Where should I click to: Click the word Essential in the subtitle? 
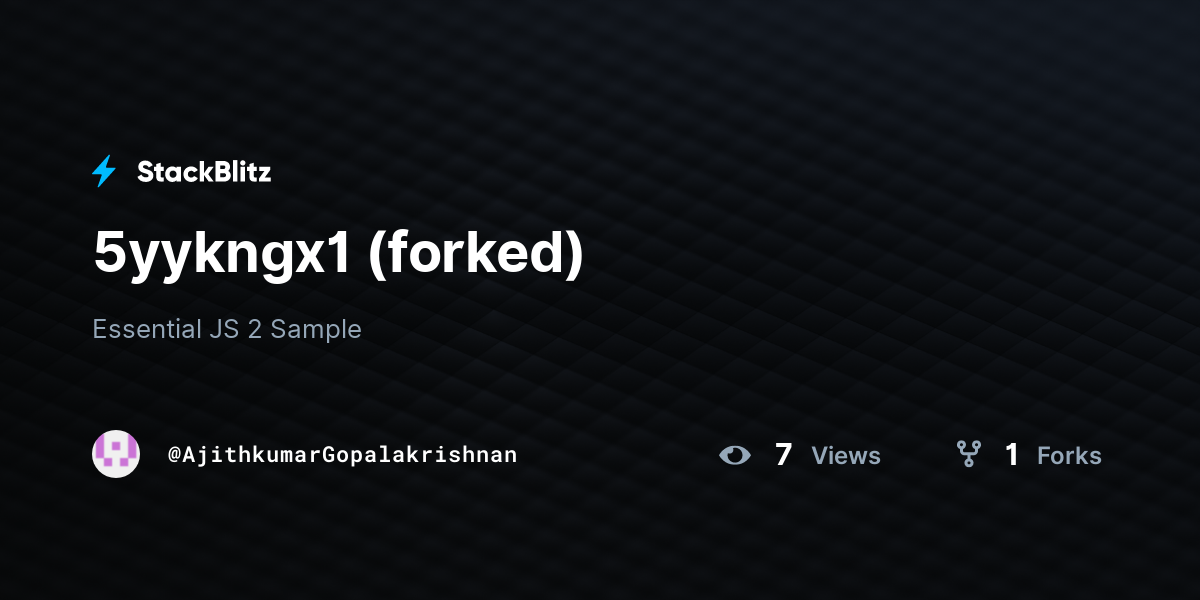146,329
